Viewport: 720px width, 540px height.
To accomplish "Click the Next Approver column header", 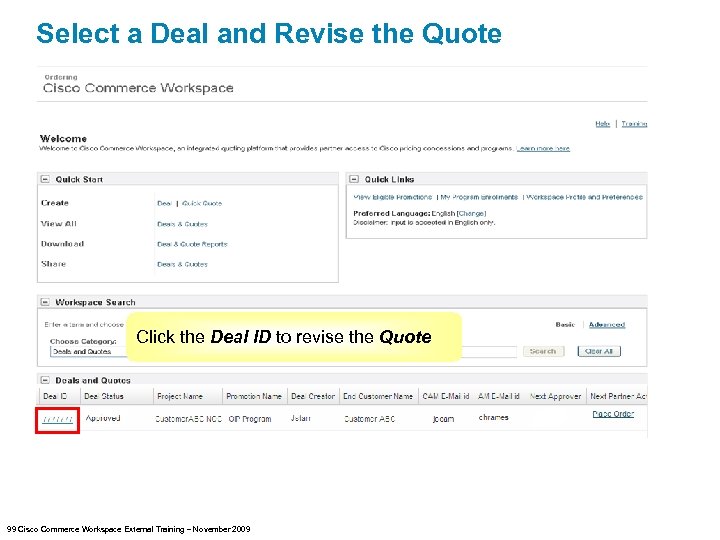I will pos(555,396).
